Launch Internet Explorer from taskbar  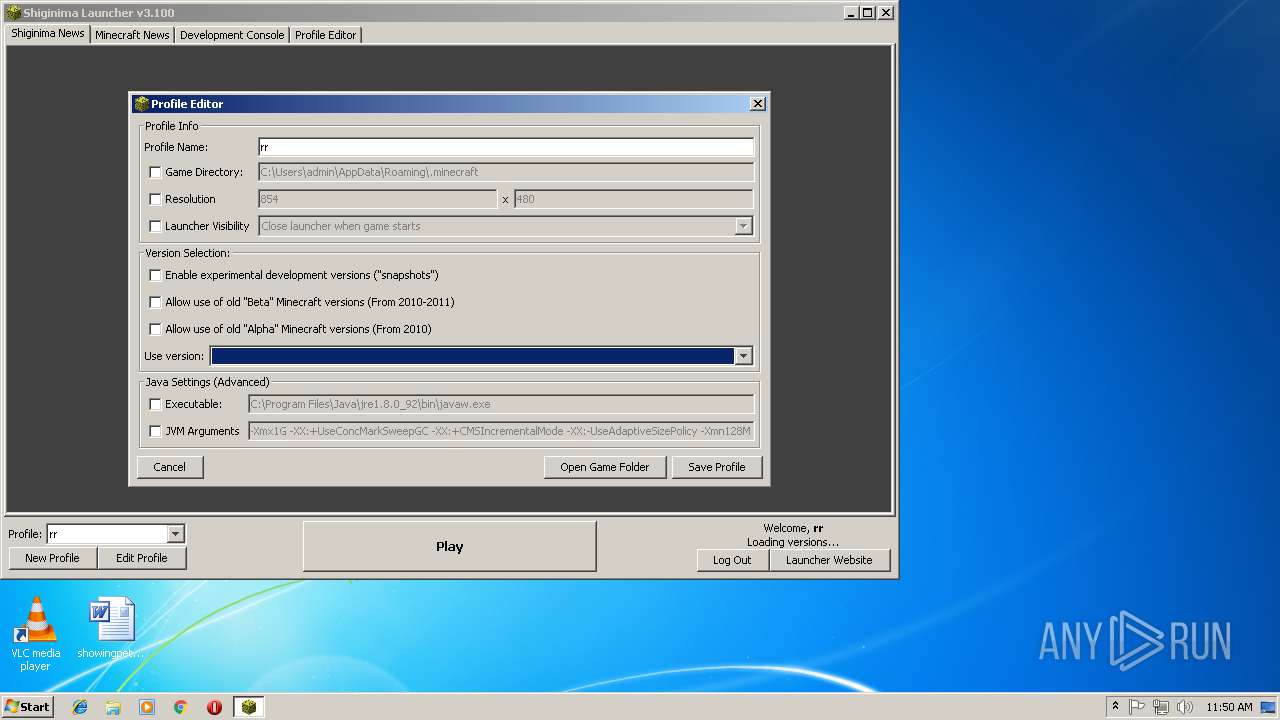(80, 707)
